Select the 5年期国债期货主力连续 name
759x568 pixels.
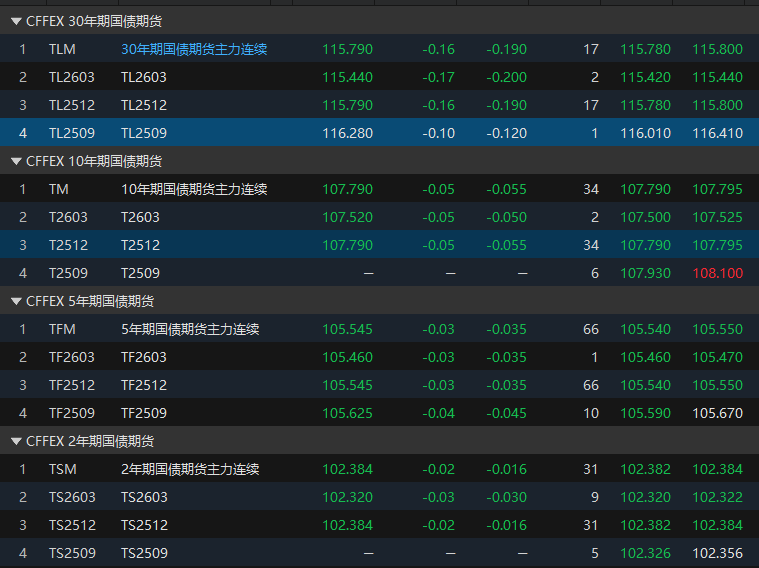(x=190, y=329)
